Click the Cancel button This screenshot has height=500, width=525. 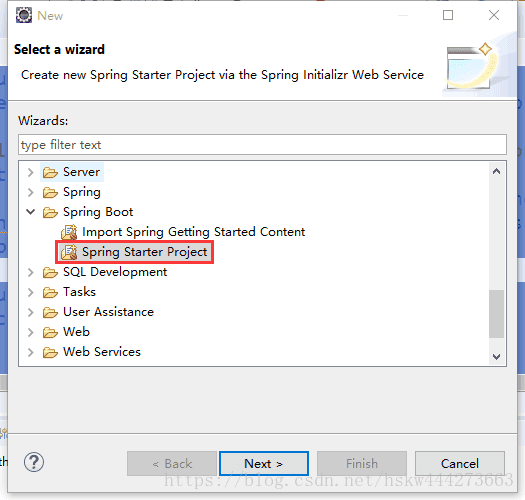click(460, 463)
